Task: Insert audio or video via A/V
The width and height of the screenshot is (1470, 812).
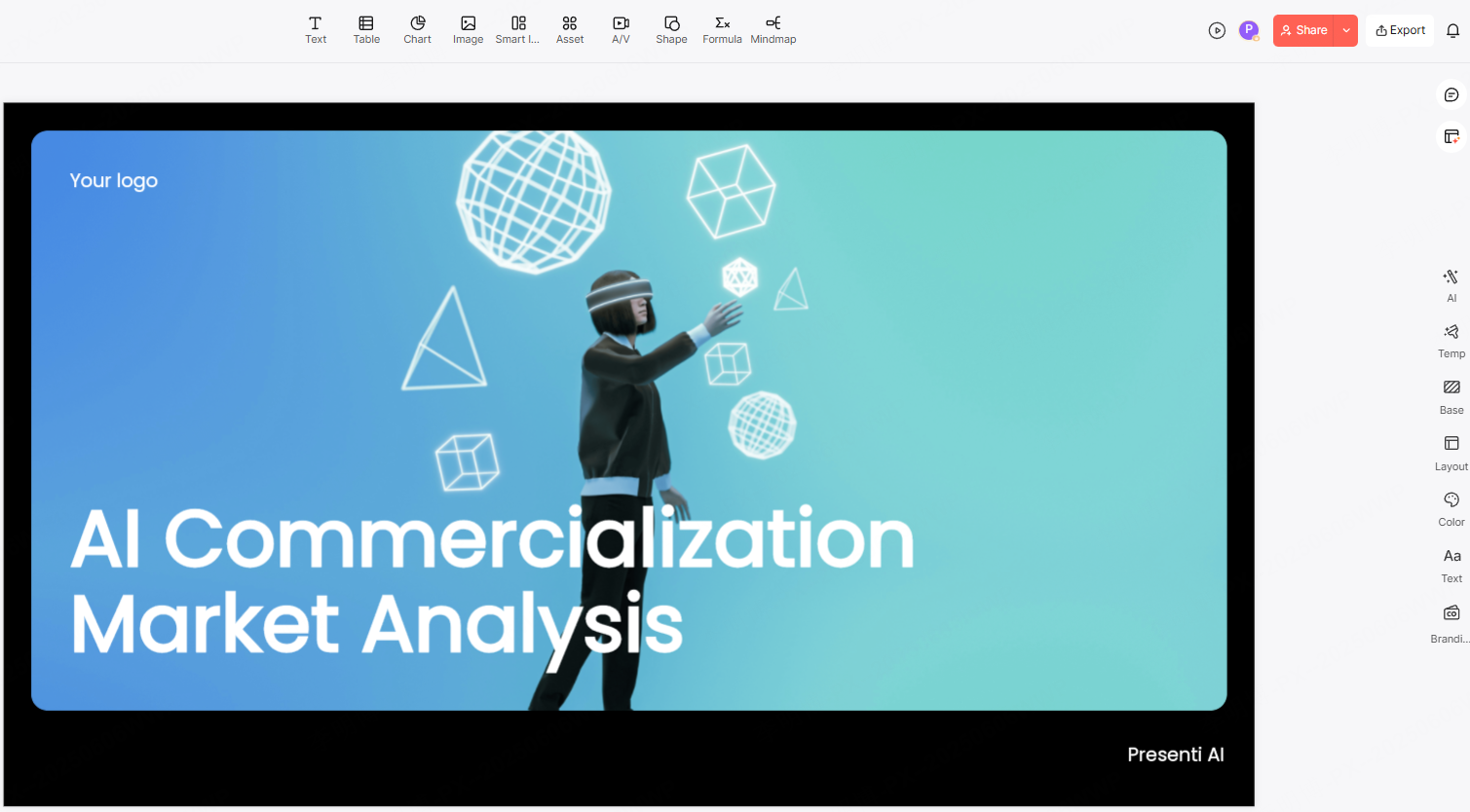Action: click(621, 29)
